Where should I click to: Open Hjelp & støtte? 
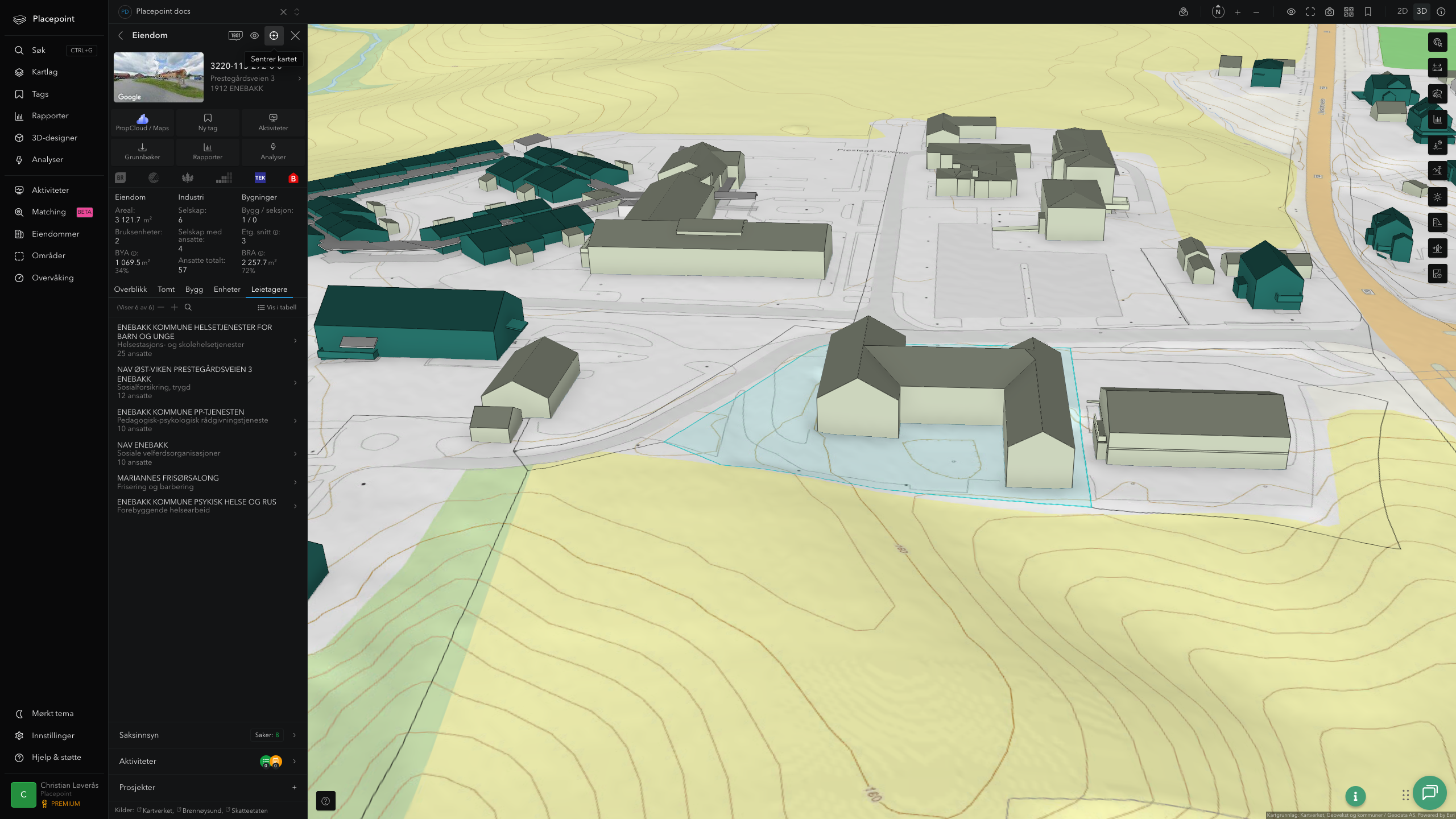(x=55, y=757)
